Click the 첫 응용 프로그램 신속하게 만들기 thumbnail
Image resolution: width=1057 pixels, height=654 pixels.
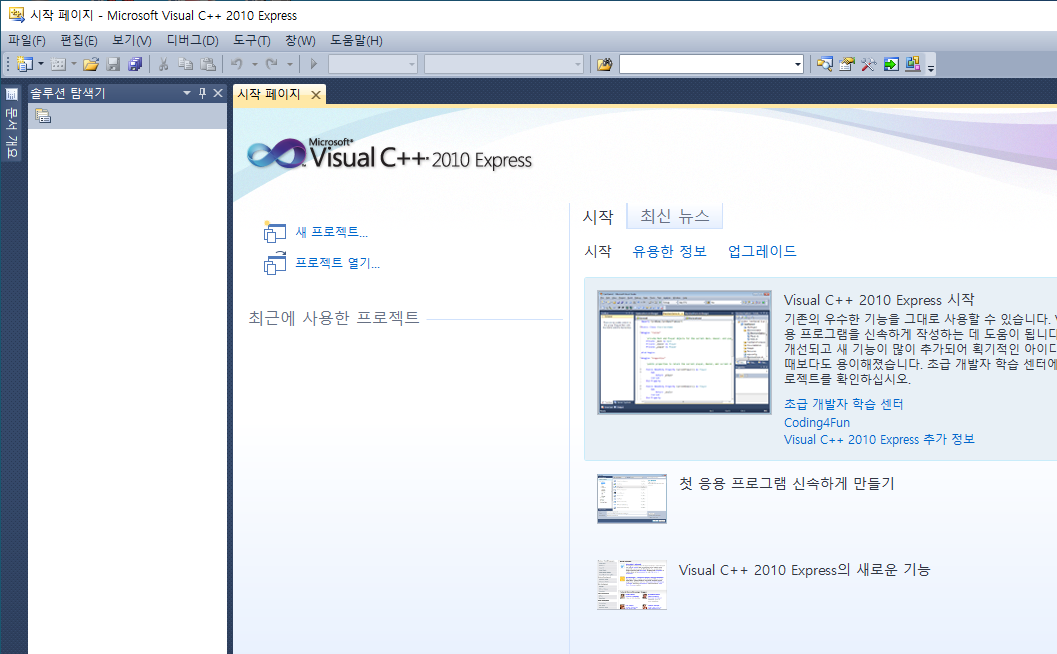[632, 498]
